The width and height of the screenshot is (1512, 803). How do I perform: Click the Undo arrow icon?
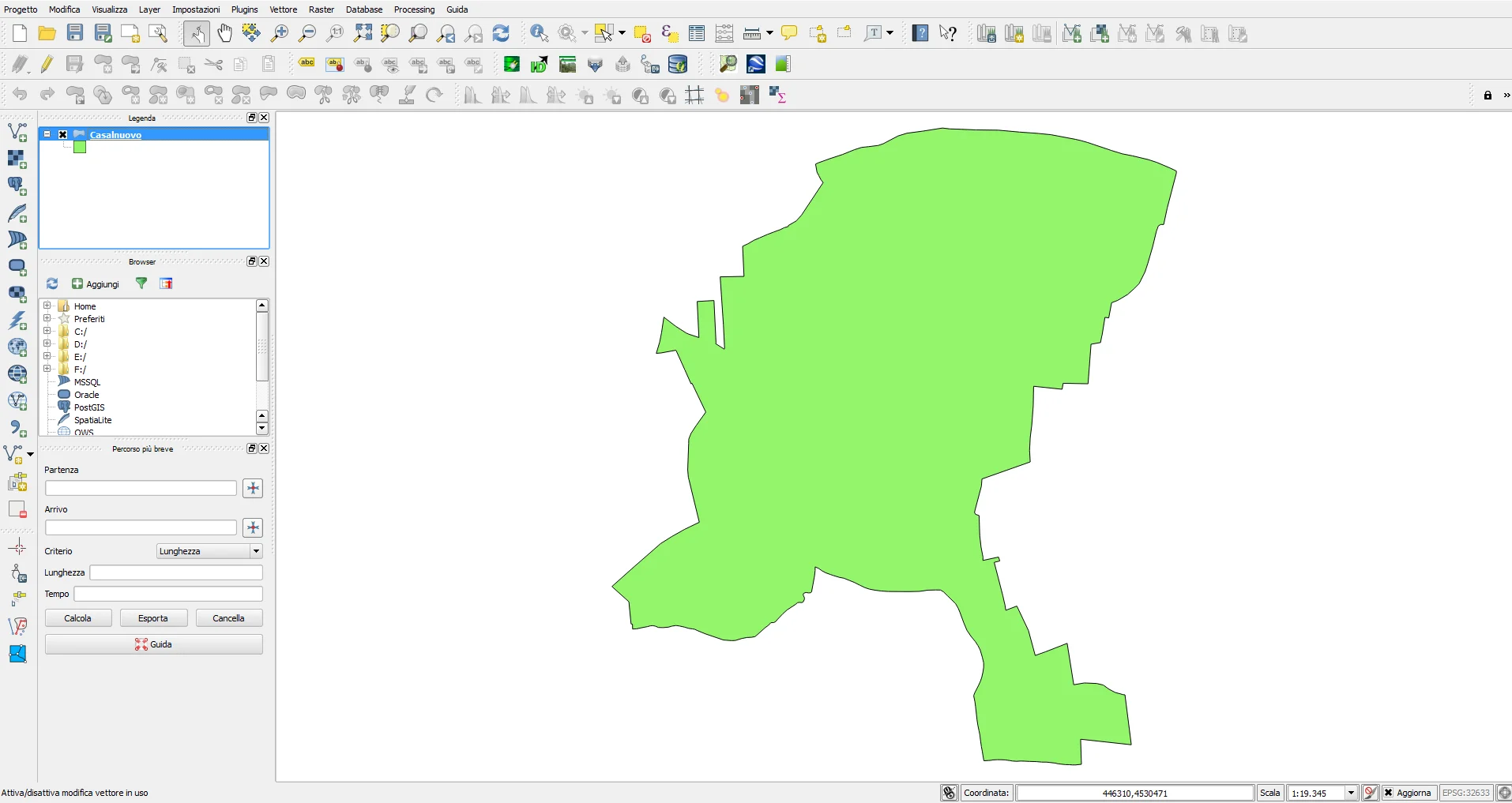pos(20,95)
